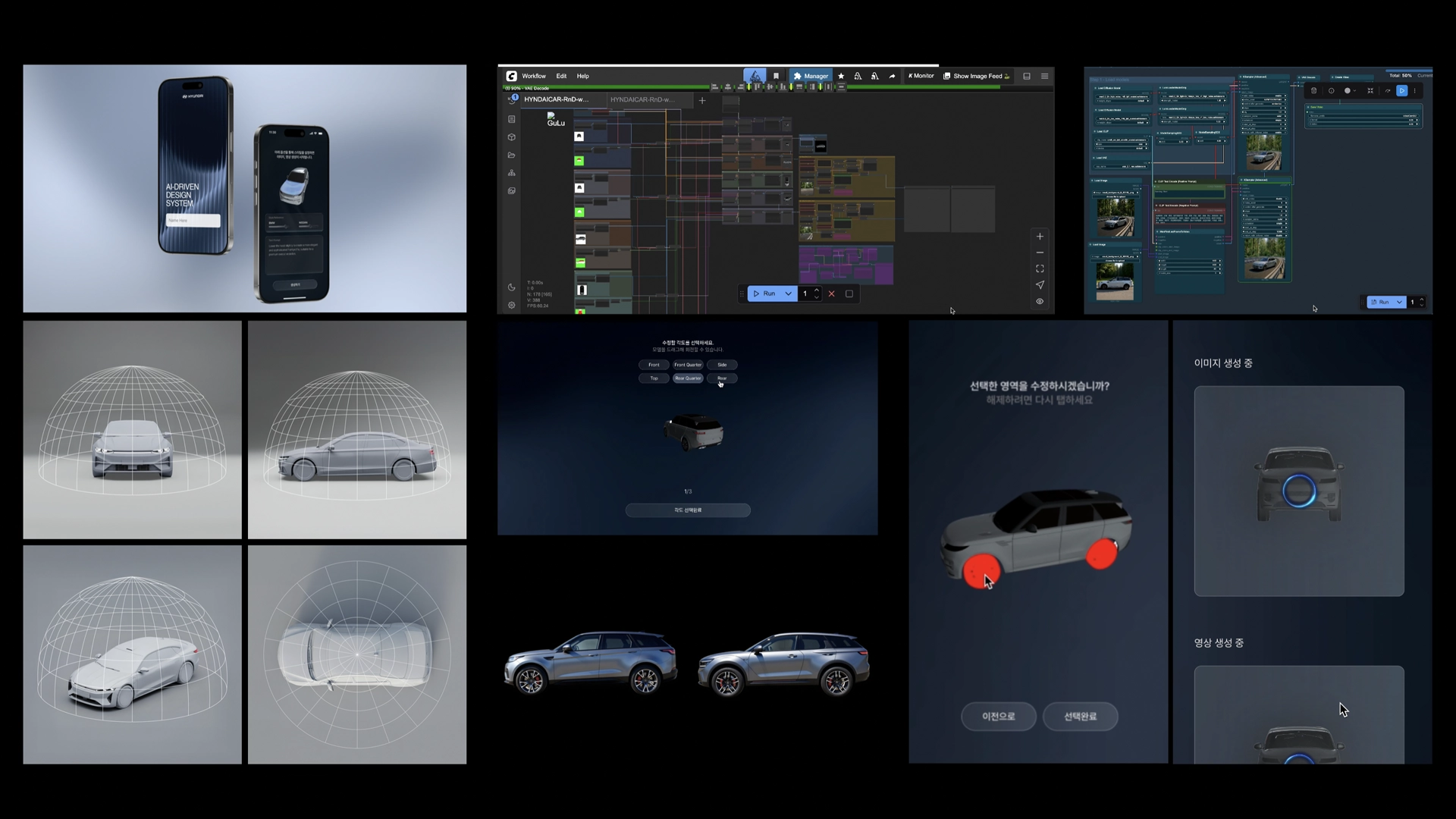Open the Edit menu
Image resolution: width=1456 pixels, height=819 pixels.
click(x=561, y=76)
